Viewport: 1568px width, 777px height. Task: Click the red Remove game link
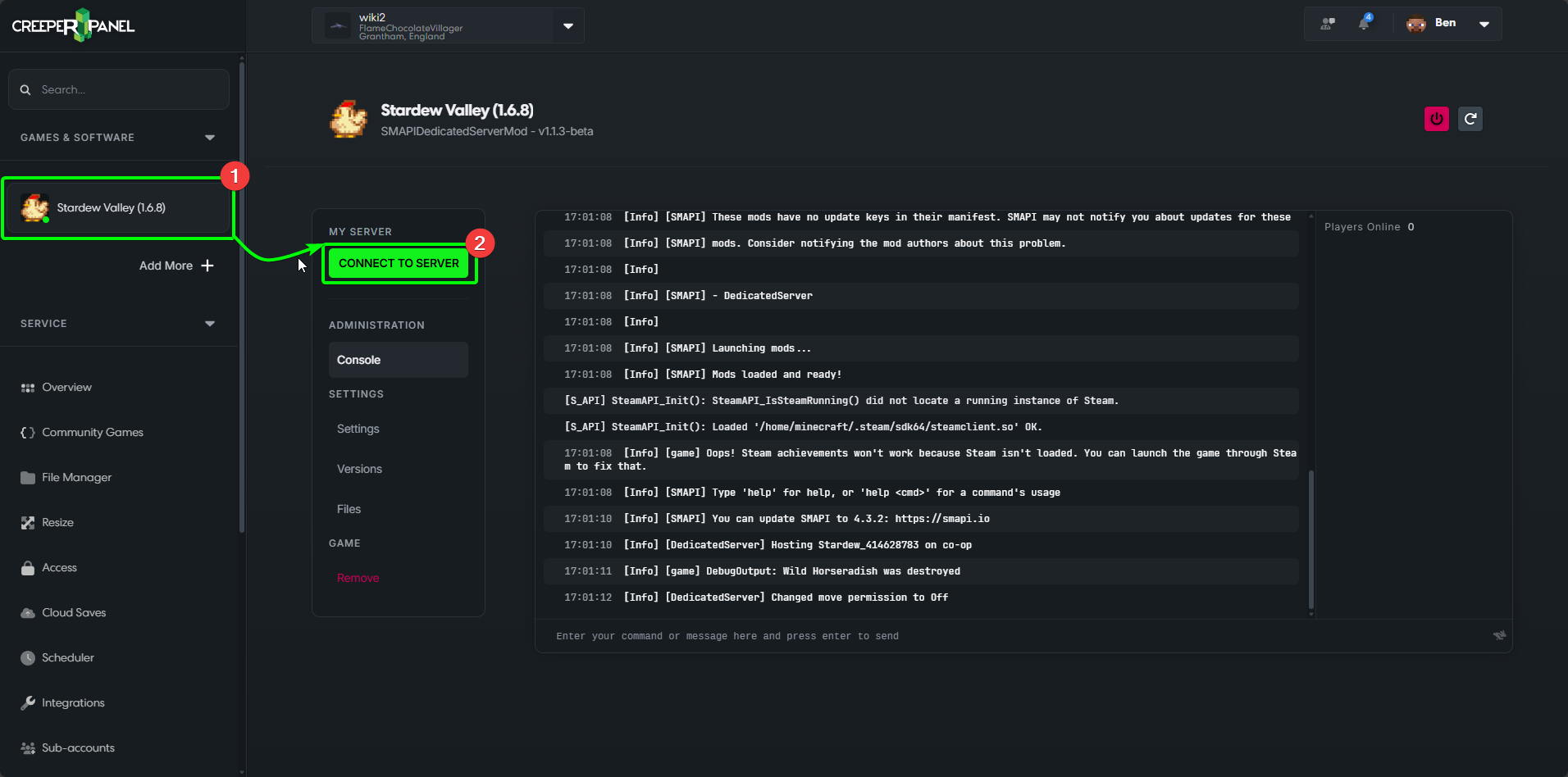coord(358,578)
